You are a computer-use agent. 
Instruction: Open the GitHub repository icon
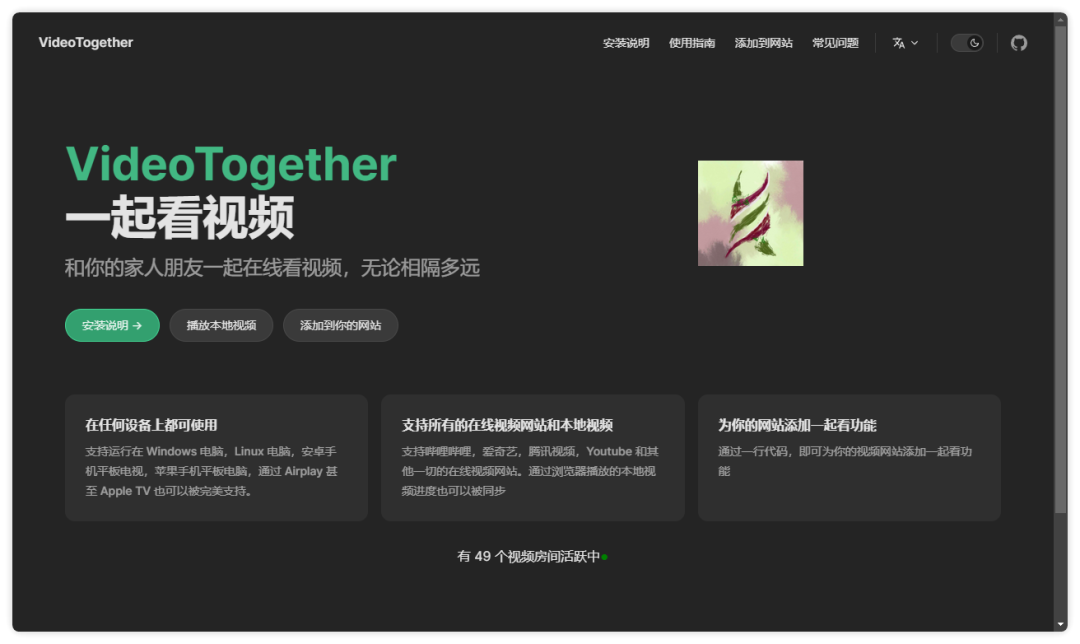[1019, 43]
